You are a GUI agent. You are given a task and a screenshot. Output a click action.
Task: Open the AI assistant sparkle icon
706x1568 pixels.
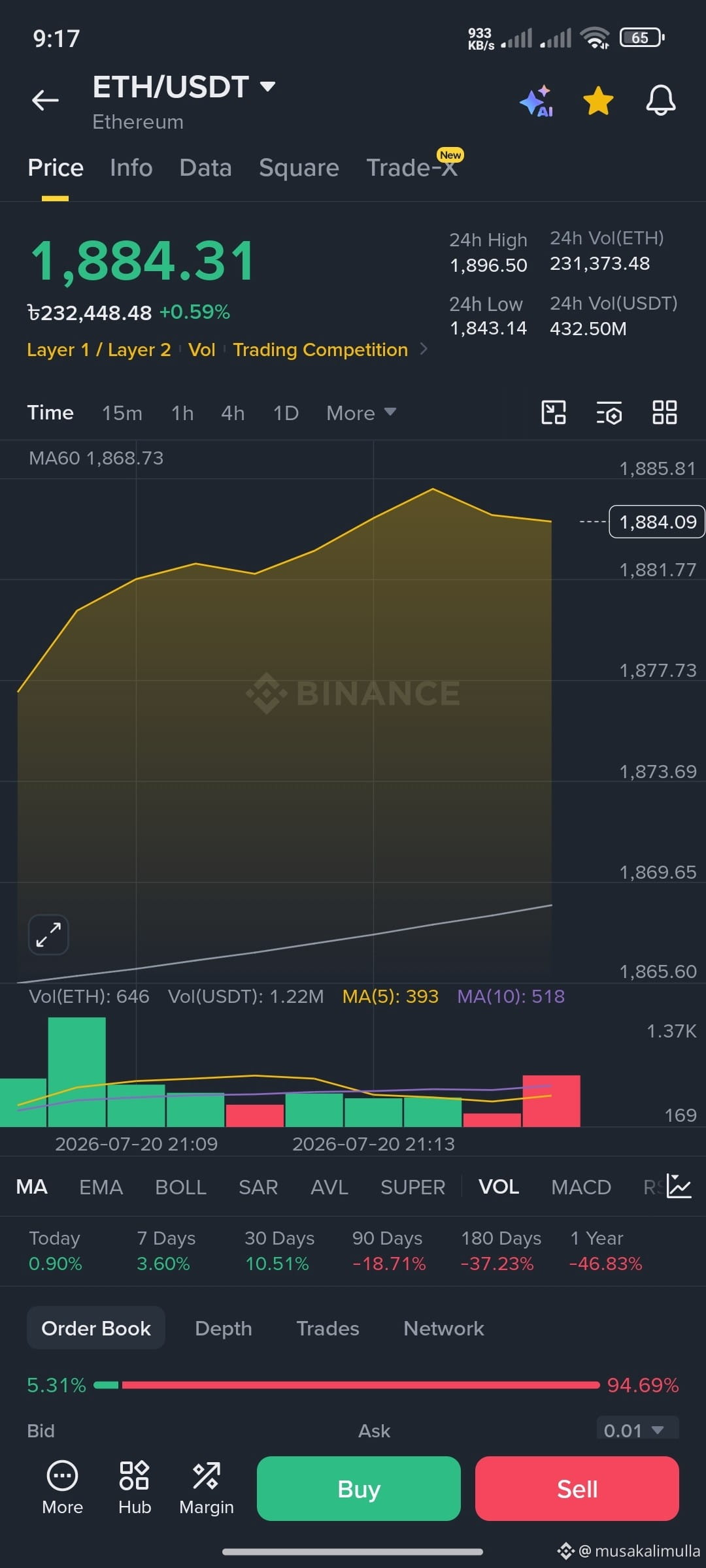[x=537, y=101]
